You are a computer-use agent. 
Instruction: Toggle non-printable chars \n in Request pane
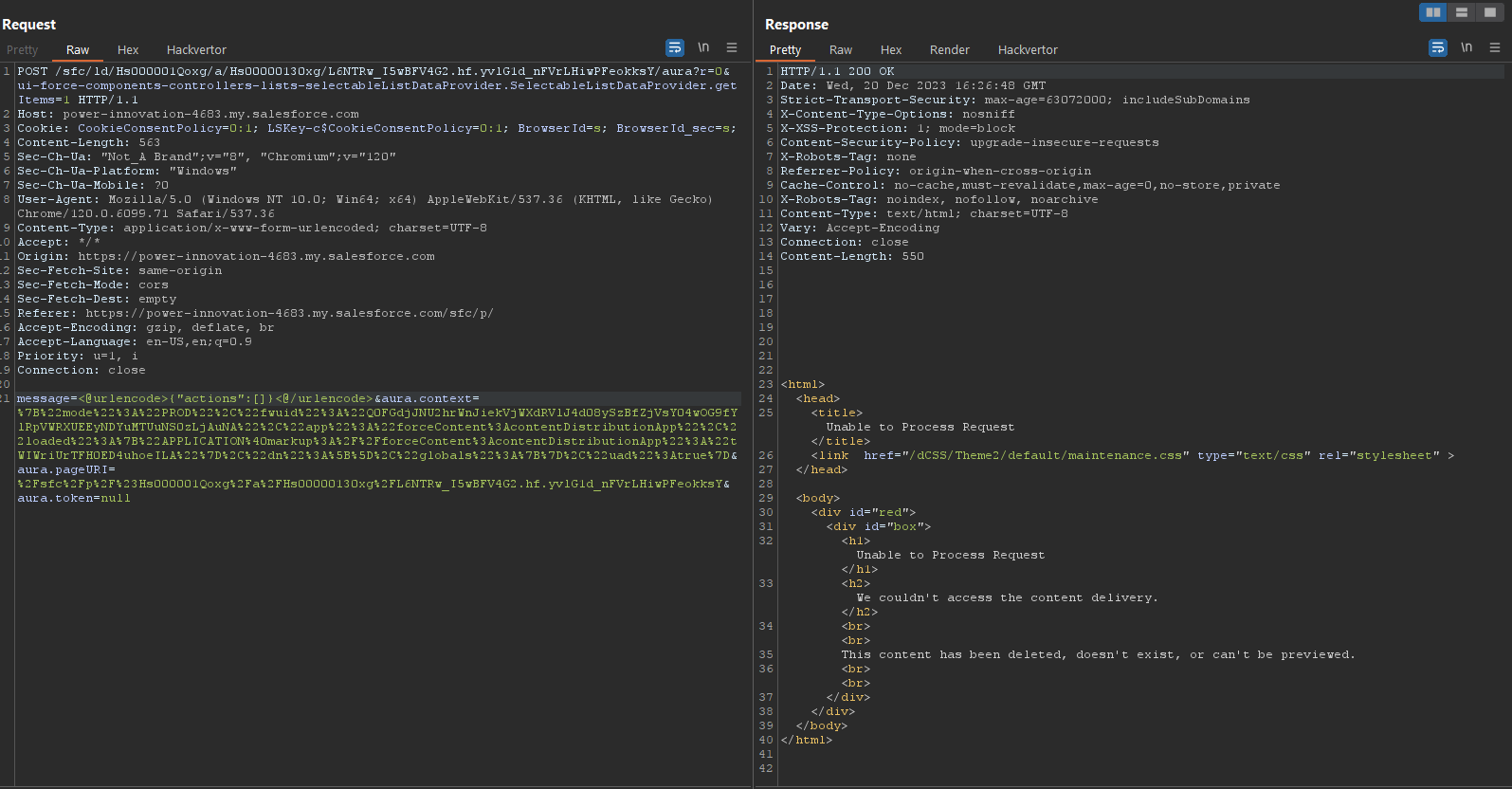[x=703, y=47]
